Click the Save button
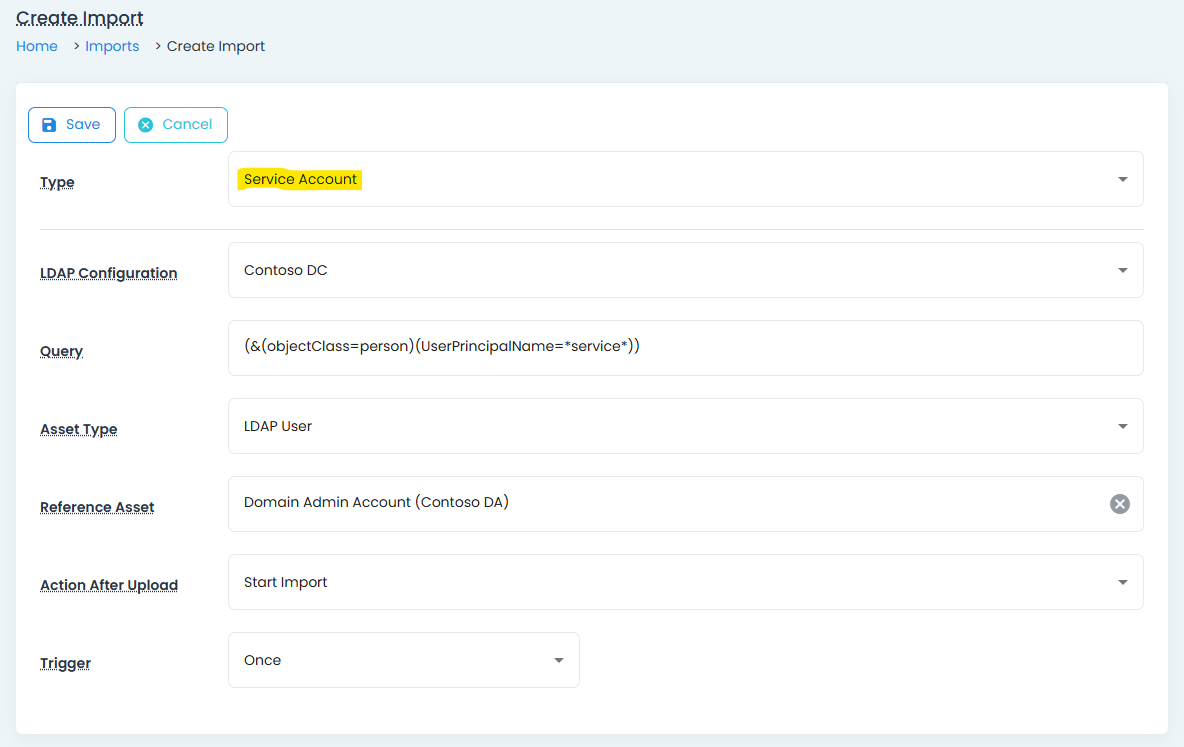Viewport: 1184px width, 747px height. (72, 125)
